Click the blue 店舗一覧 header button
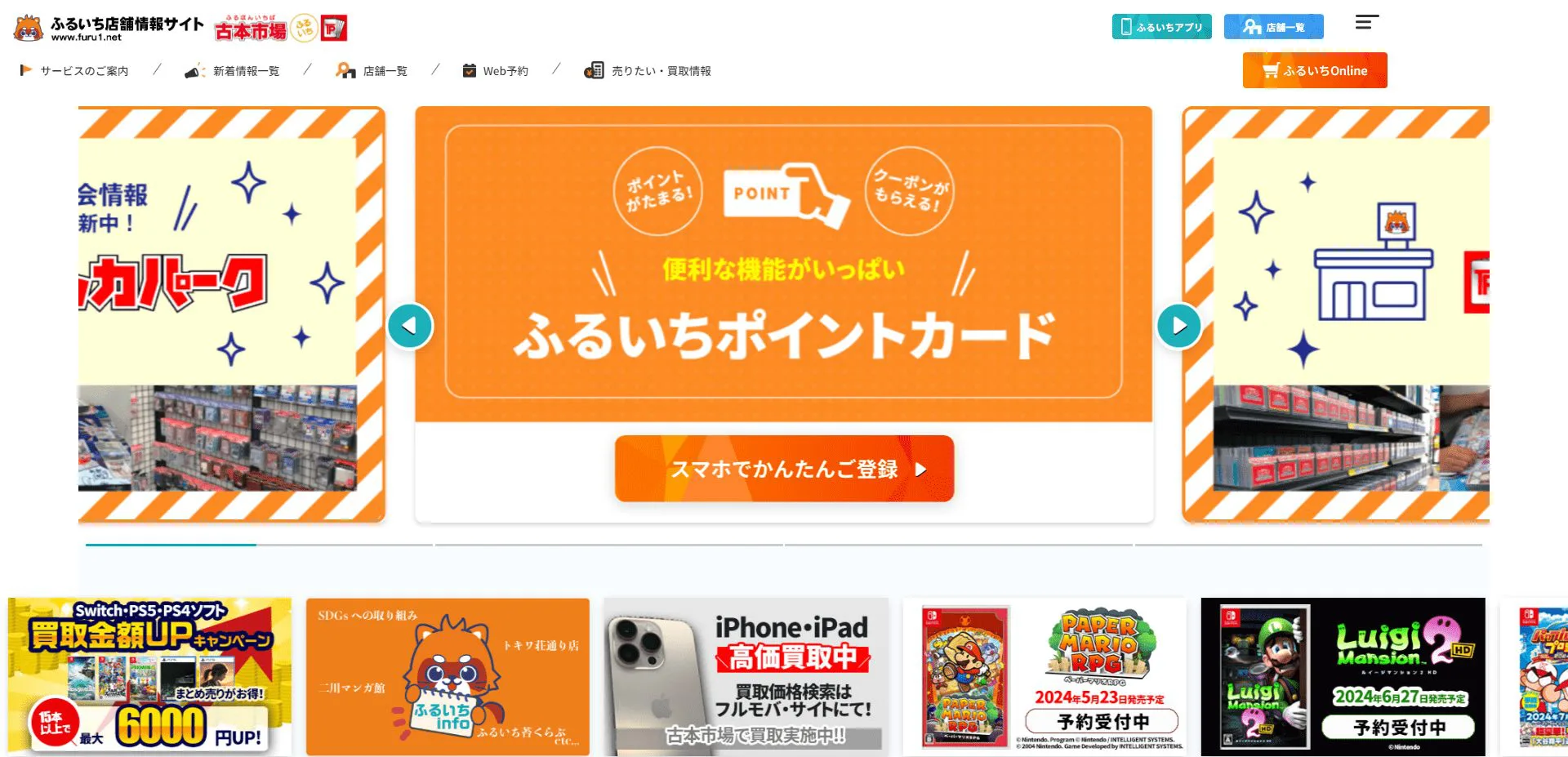This screenshot has height=757, width=1568. pyautogui.click(x=1273, y=26)
